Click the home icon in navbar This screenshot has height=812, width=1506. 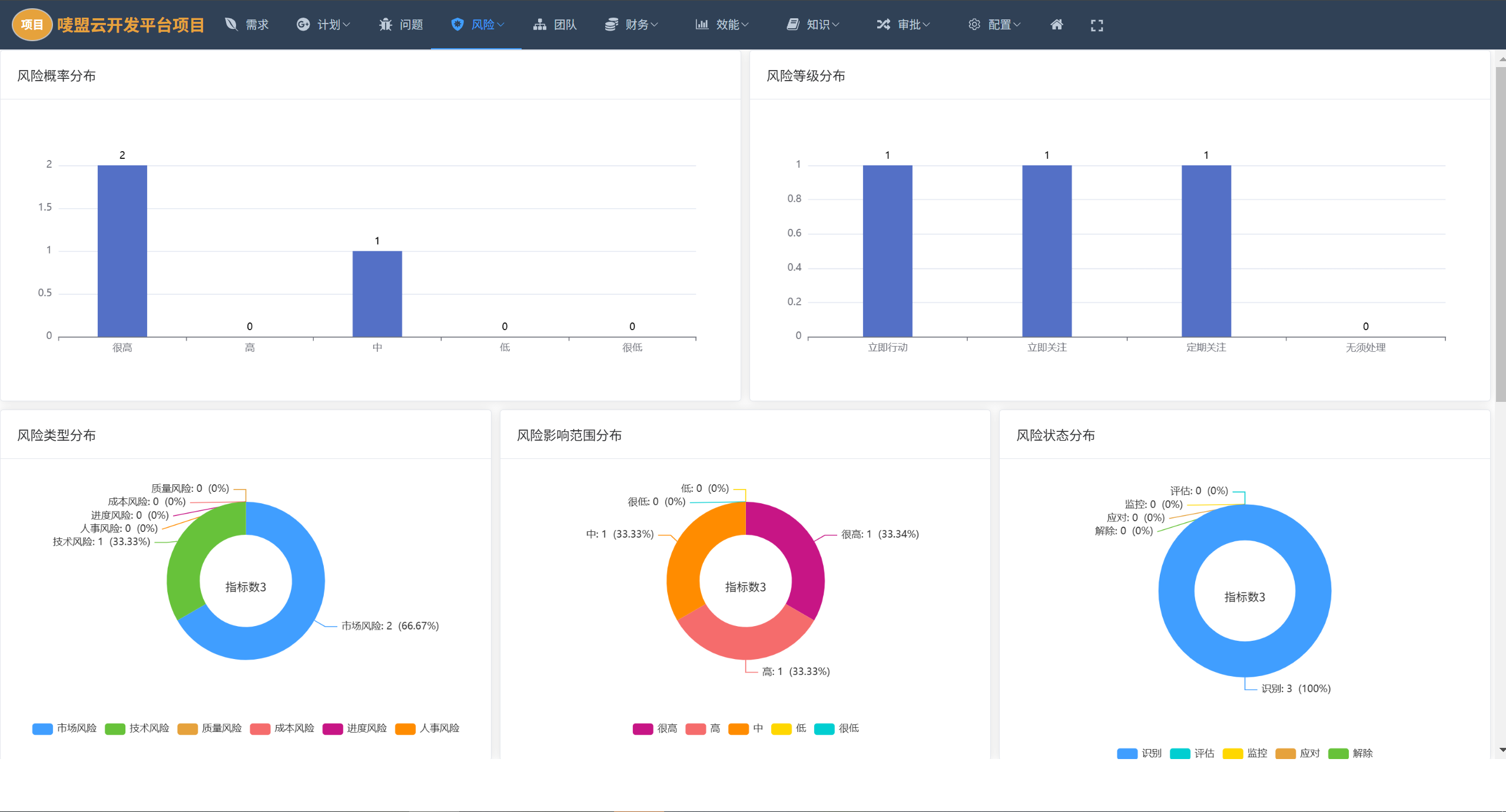pos(1056,24)
